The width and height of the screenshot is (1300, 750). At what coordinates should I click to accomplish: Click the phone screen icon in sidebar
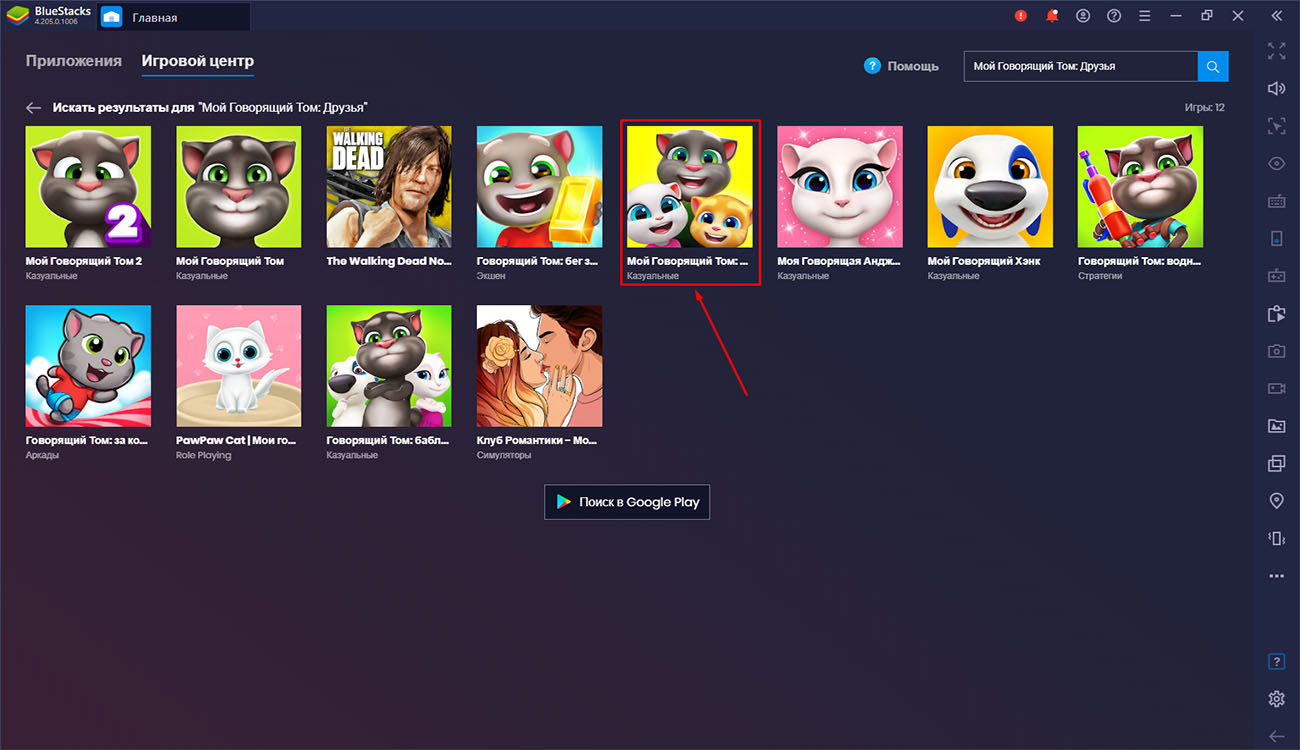pyautogui.click(x=1276, y=238)
